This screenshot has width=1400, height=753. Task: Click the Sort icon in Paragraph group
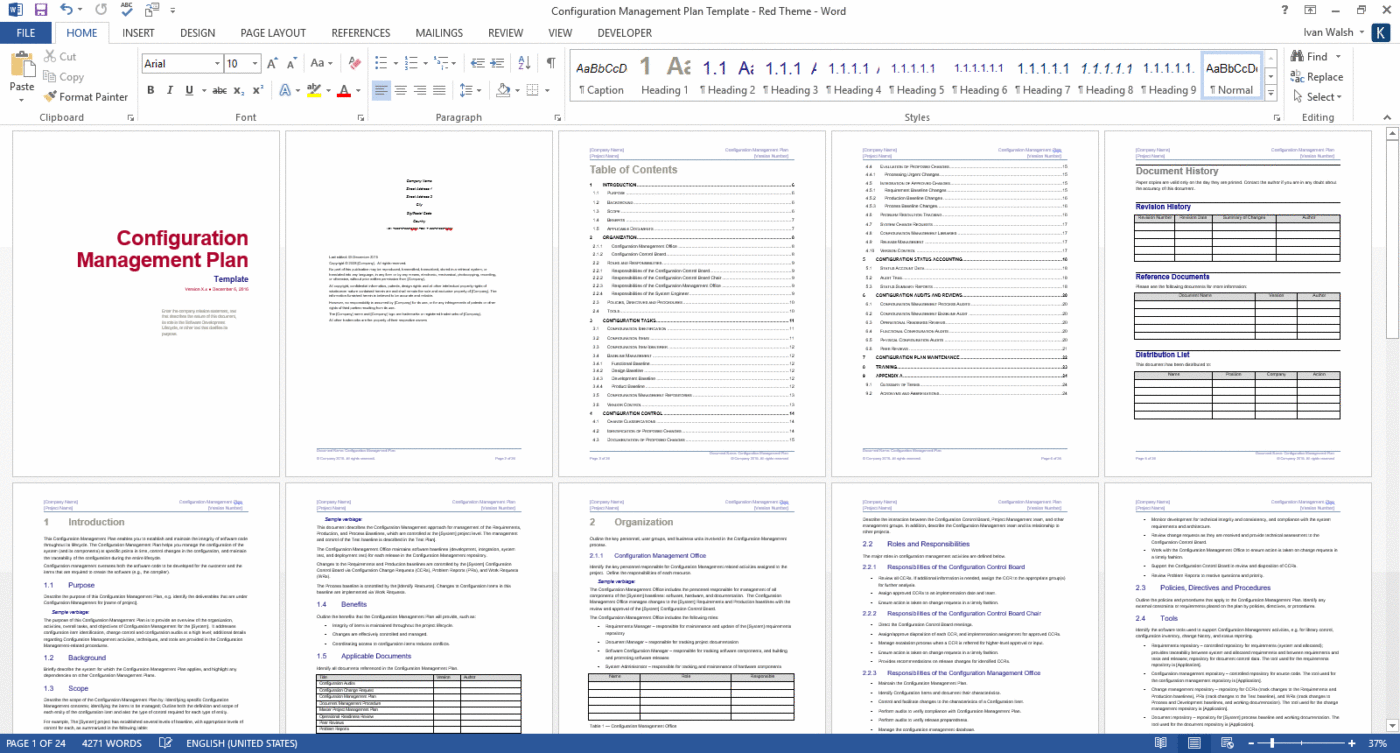tap(522, 61)
